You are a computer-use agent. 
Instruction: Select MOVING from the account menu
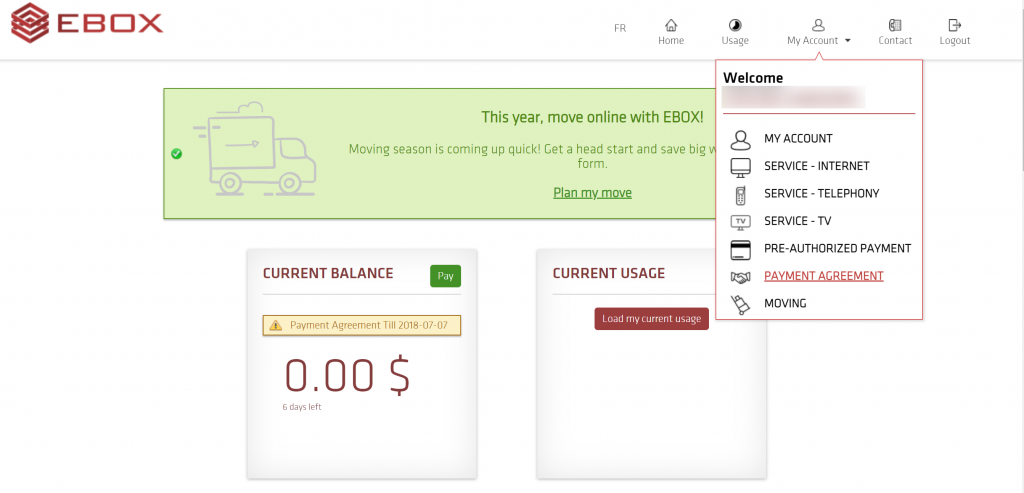pos(785,303)
